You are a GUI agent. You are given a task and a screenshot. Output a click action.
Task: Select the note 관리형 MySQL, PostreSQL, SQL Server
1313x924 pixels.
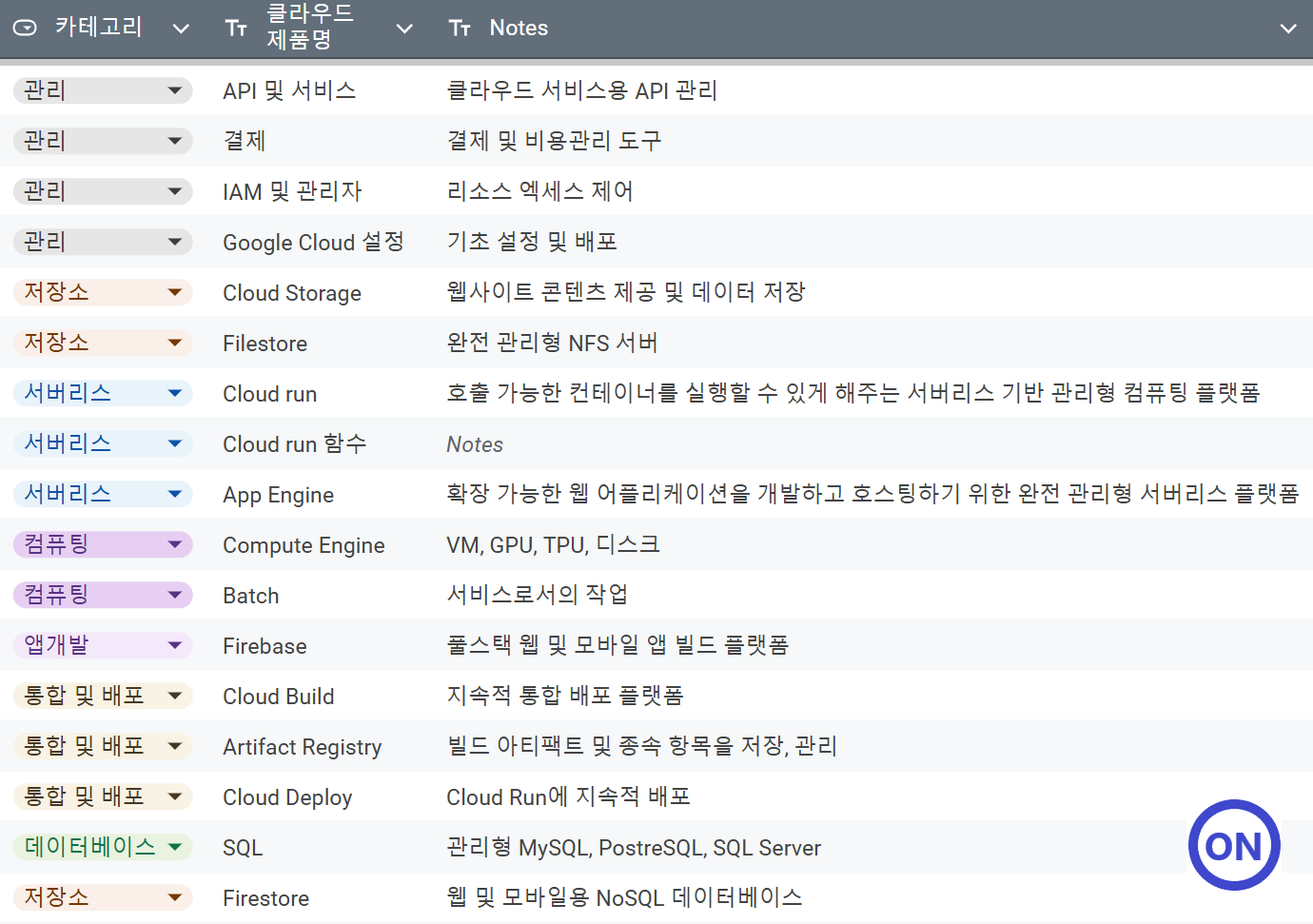(x=634, y=847)
